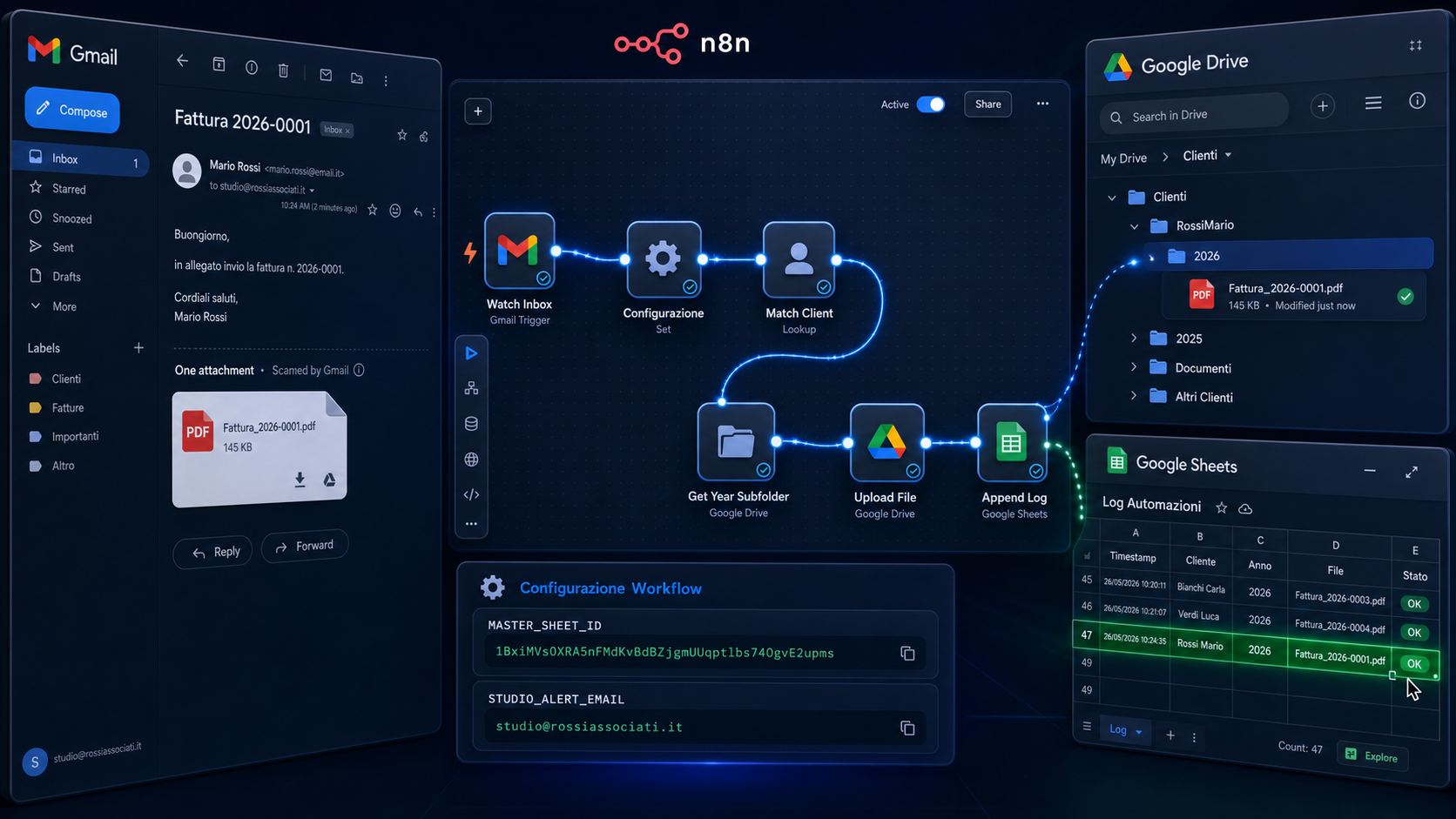Delete the email with trash icon

[x=283, y=70]
